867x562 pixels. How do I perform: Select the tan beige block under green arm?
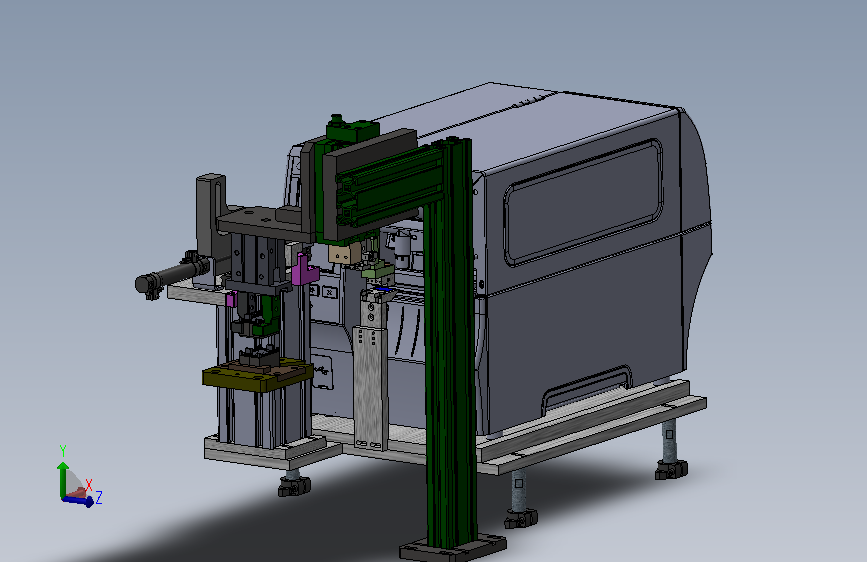344,254
